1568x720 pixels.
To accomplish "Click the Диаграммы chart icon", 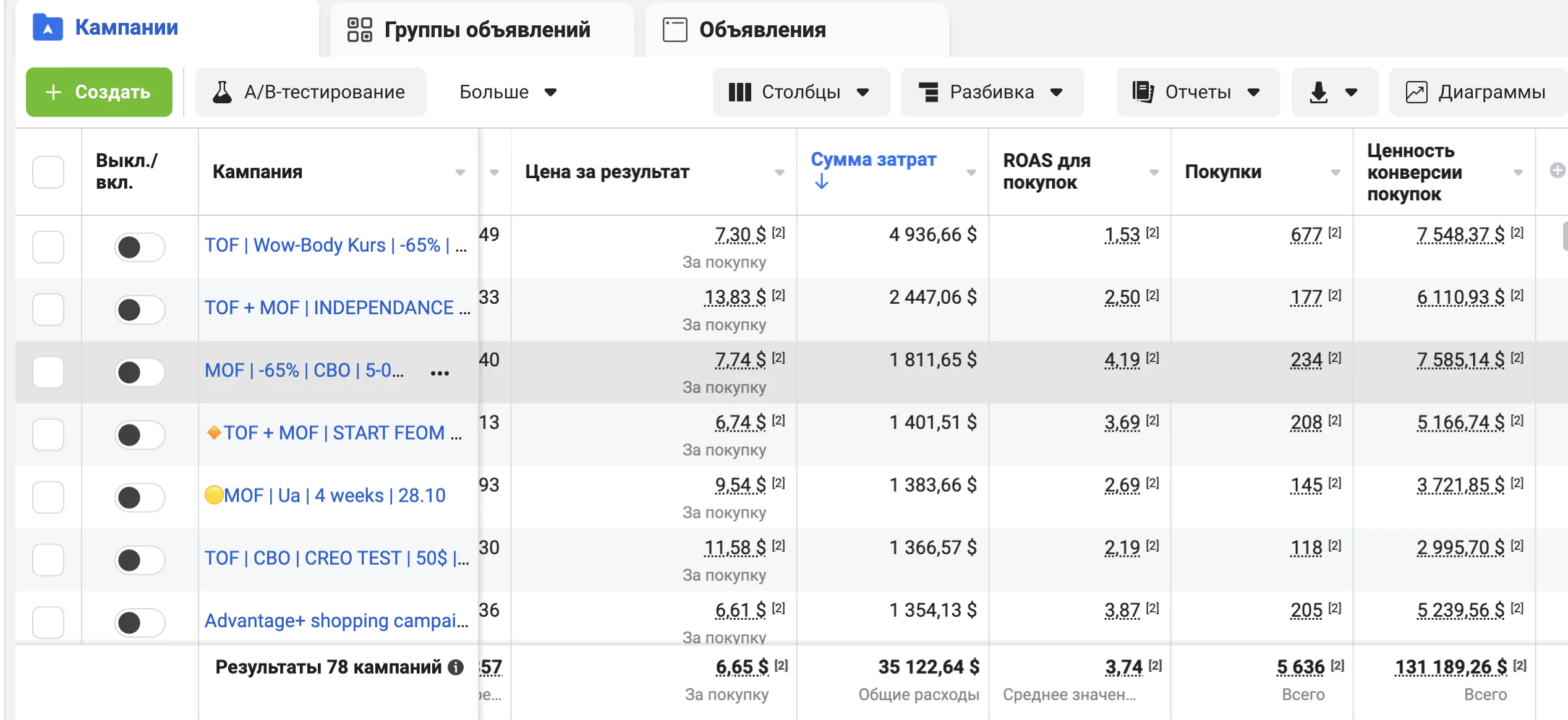I will pyautogui.click(x=1417, y=92).
